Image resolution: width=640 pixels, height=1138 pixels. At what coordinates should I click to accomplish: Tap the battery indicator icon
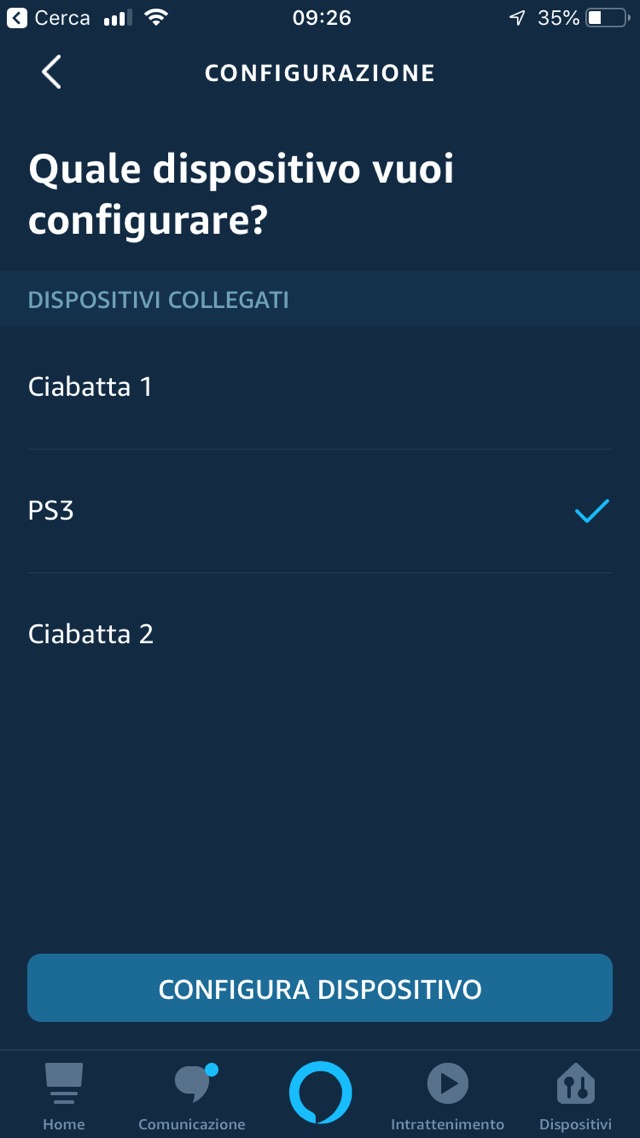point(608,18)
